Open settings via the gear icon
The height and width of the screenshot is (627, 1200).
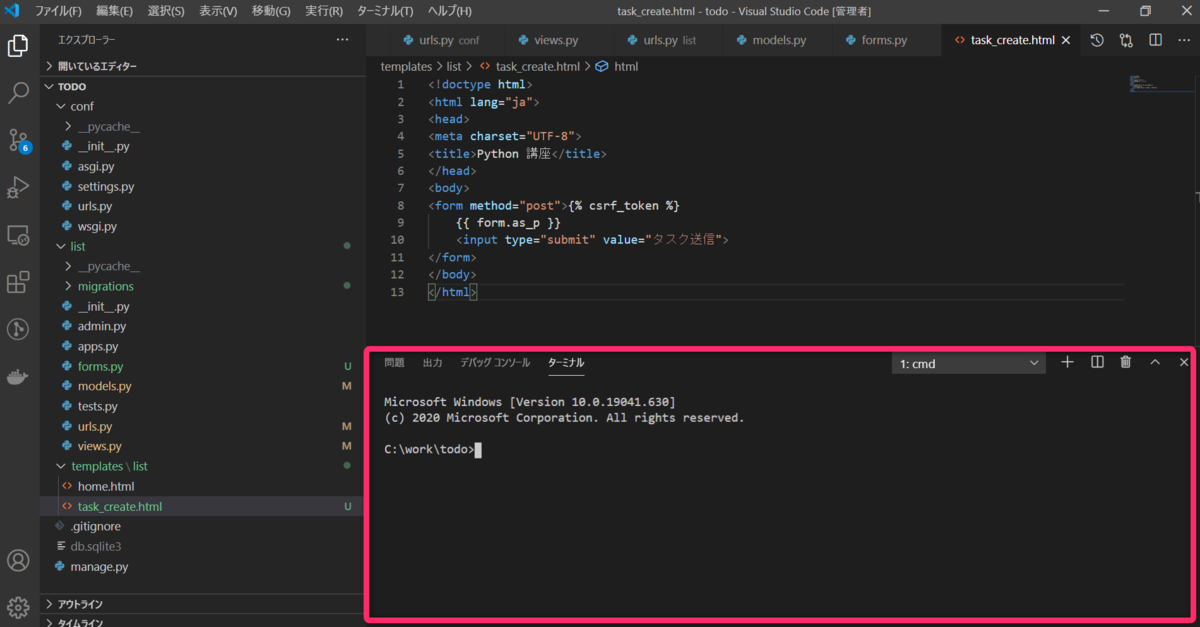click(x=18, y=607)
